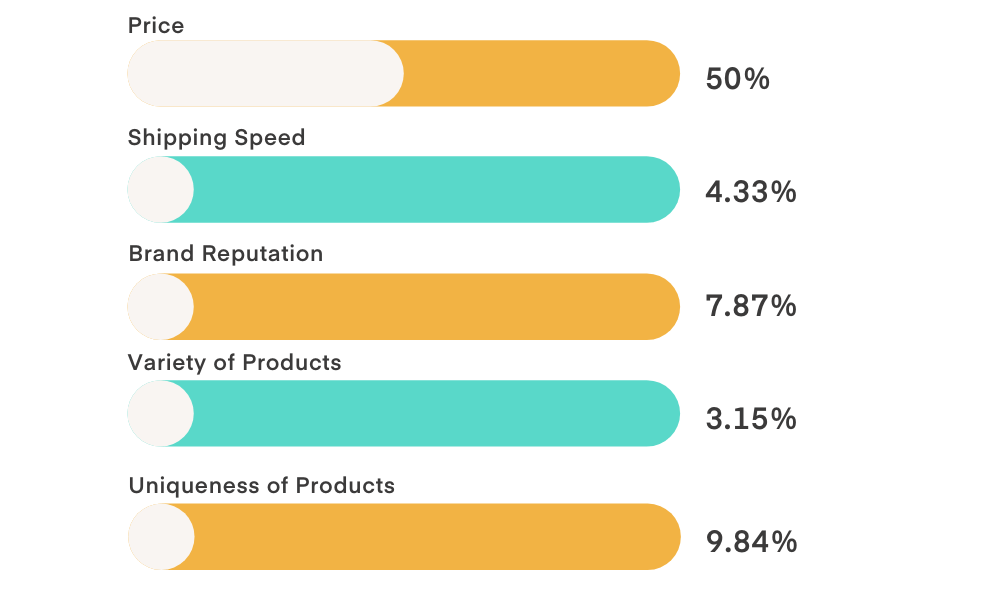Click the Price label
The height and width of the screenshot is (612, 987).
[156, 25]
